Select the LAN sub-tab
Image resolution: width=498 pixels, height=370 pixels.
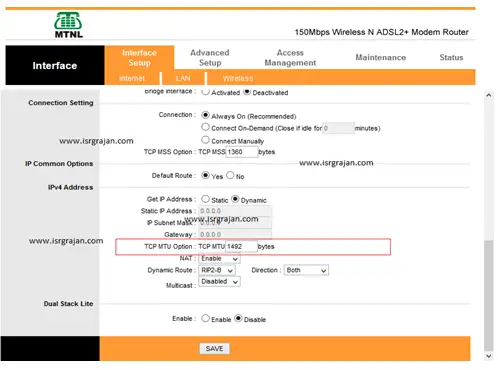point(183,78)
